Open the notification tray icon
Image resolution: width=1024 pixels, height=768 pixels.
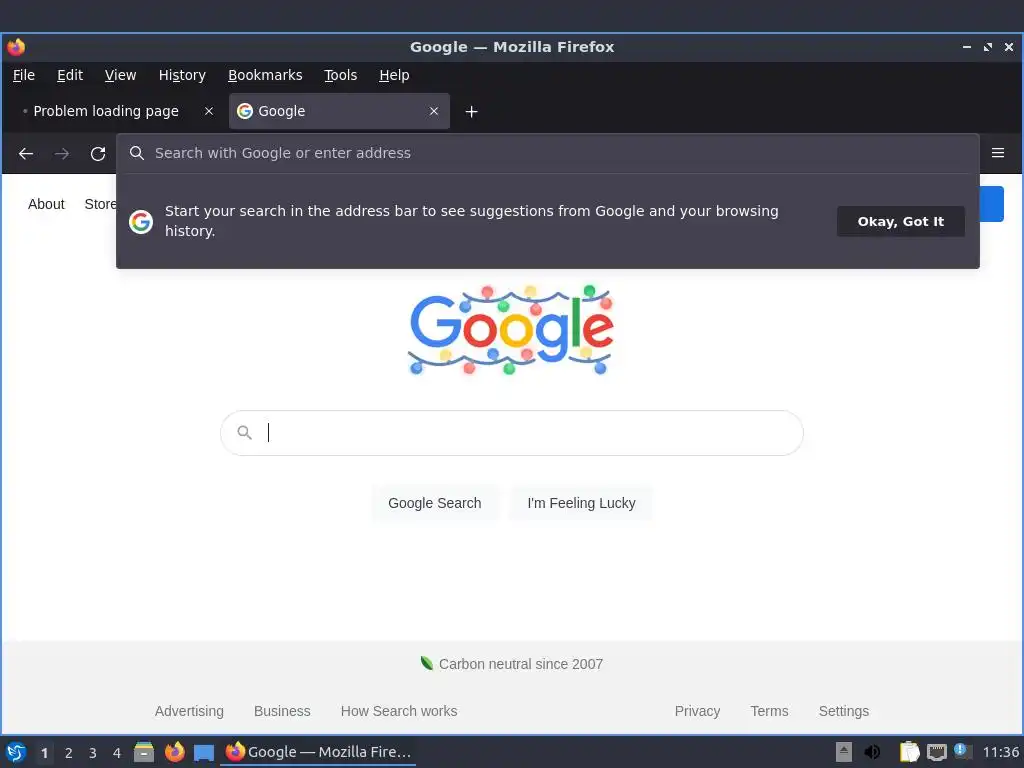(x=963, y=752)
